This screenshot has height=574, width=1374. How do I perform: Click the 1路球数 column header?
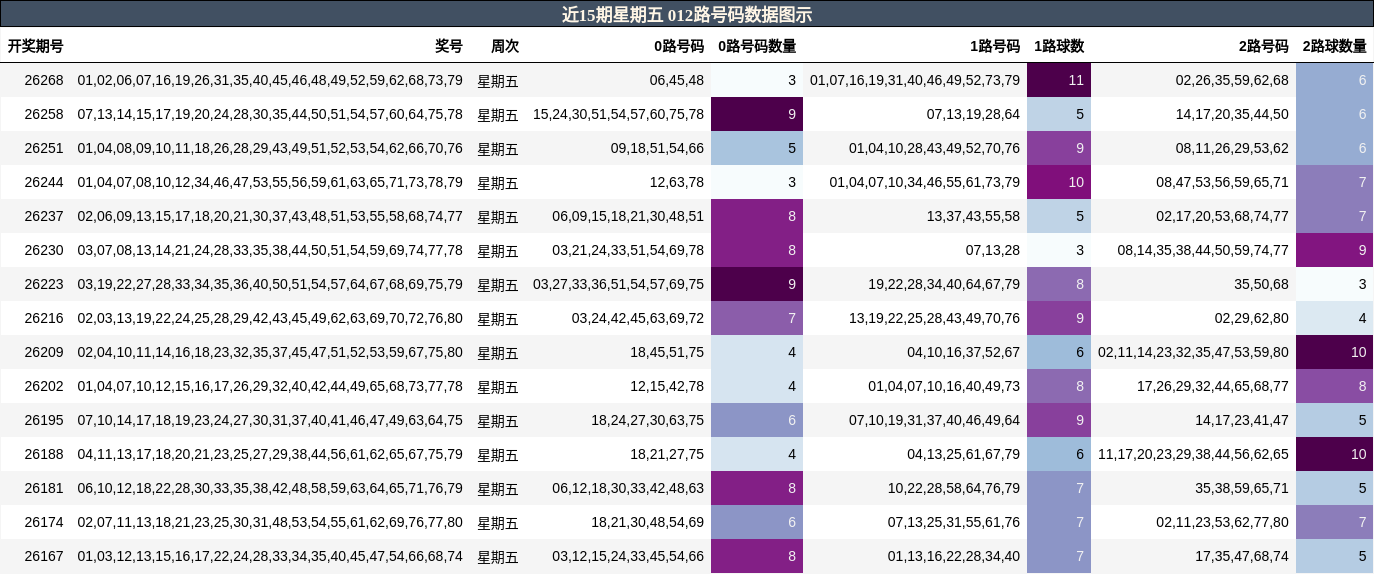[x=1059, y=46]
